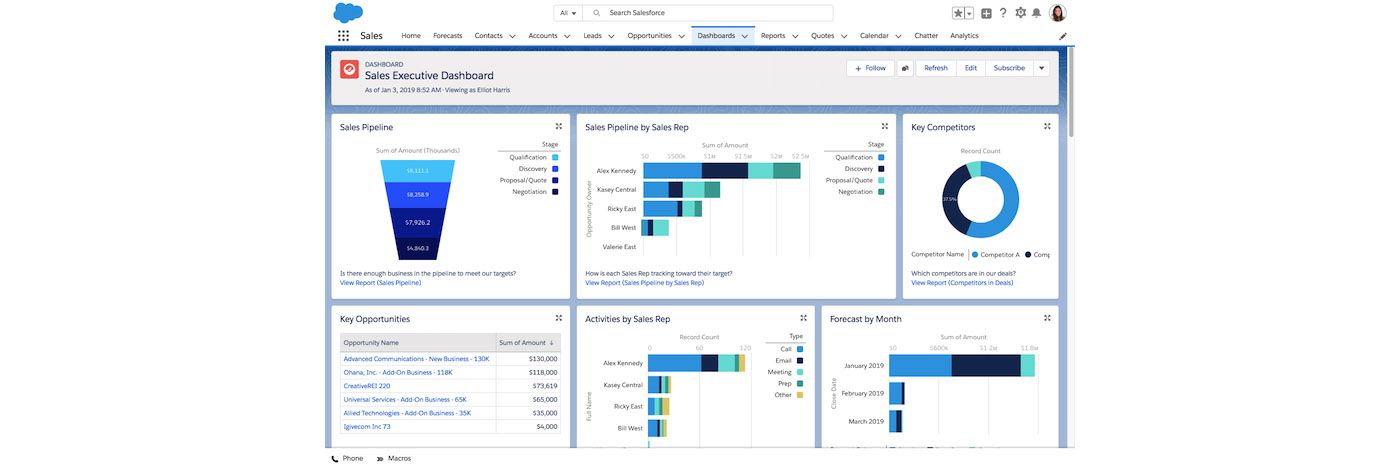Open the Notifications bell icon
Screen dimensions: 1400x469
click(1036, 13)
